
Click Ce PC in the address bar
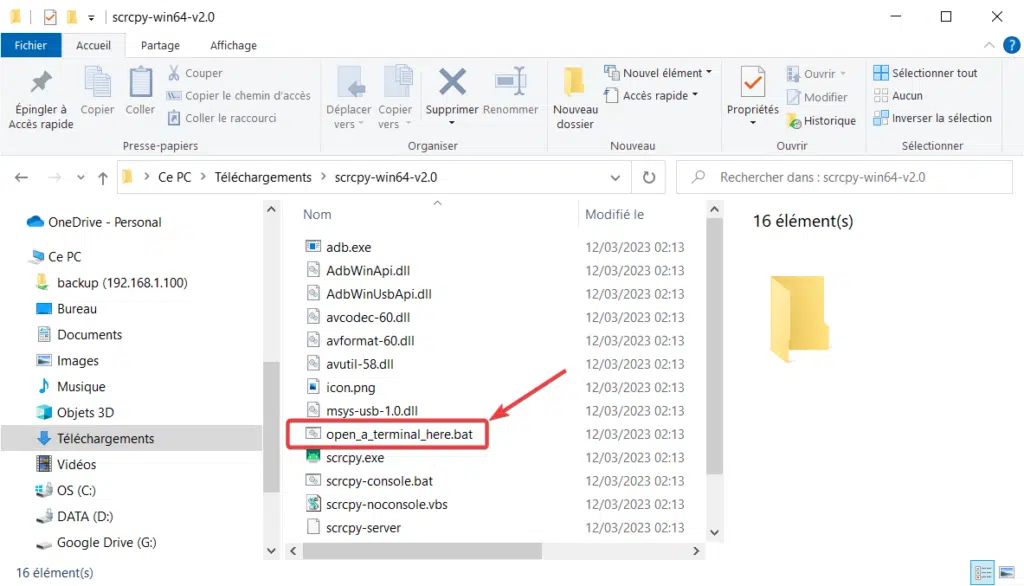point(174,177)
